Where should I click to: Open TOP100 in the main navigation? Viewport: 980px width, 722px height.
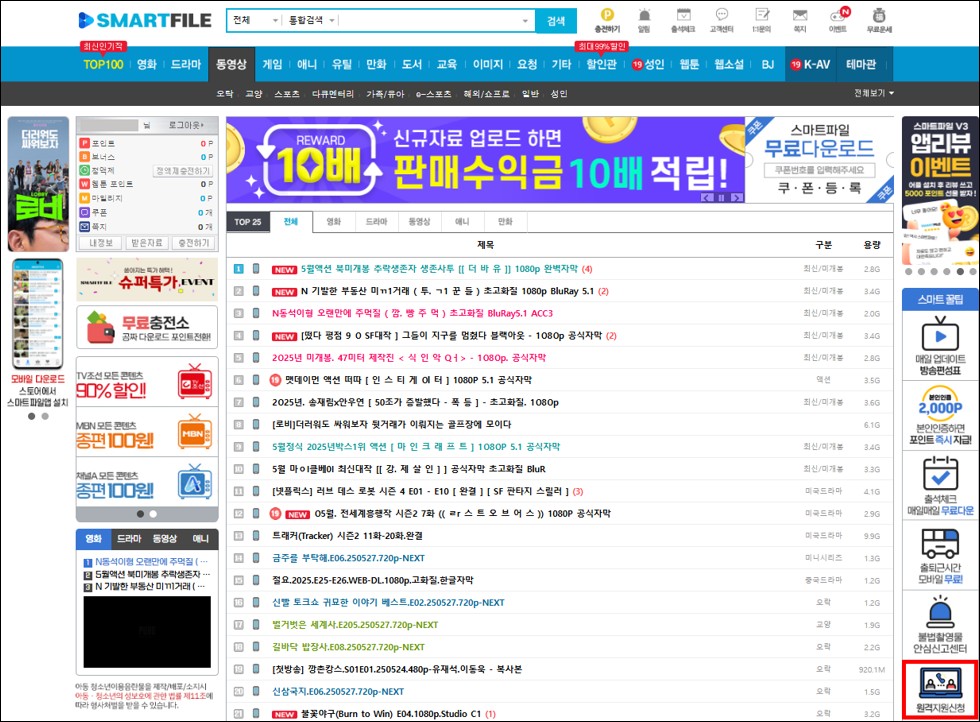103,64
